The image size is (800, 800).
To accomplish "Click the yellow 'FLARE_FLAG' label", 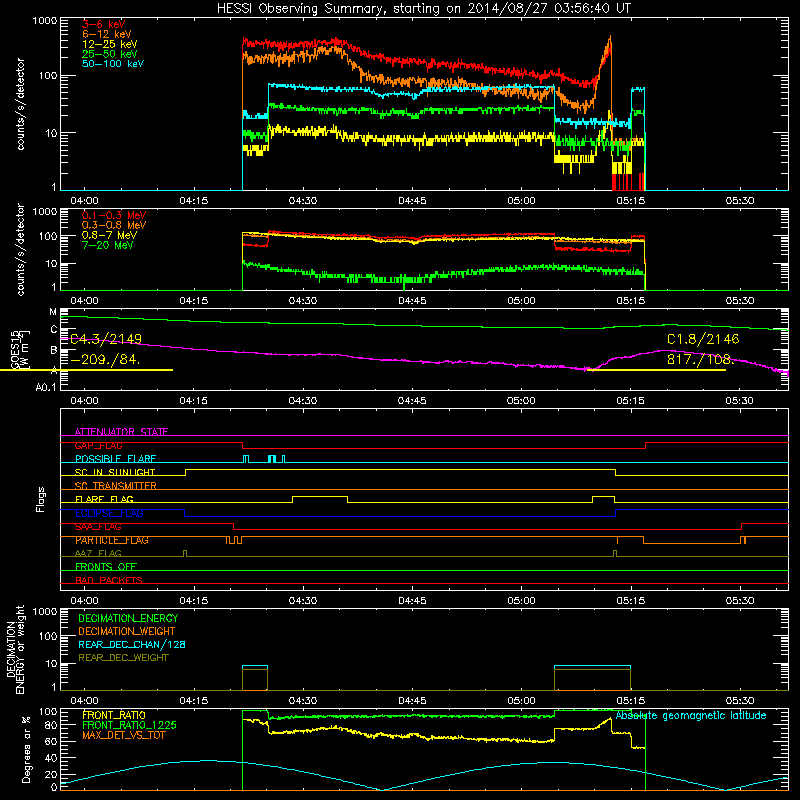I will point(104,499).
